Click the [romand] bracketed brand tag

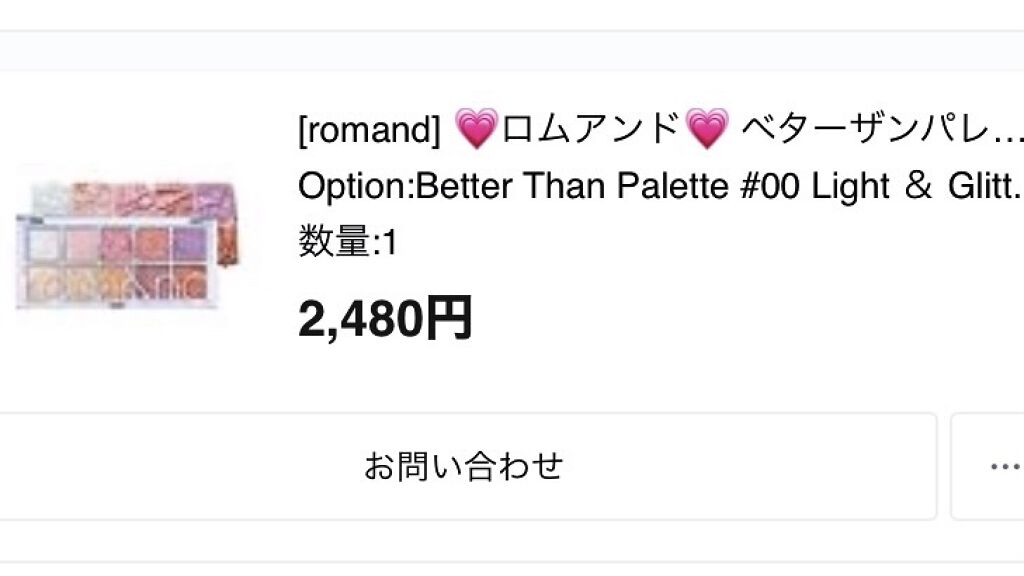pyautogui.click(x=369, y=130)
